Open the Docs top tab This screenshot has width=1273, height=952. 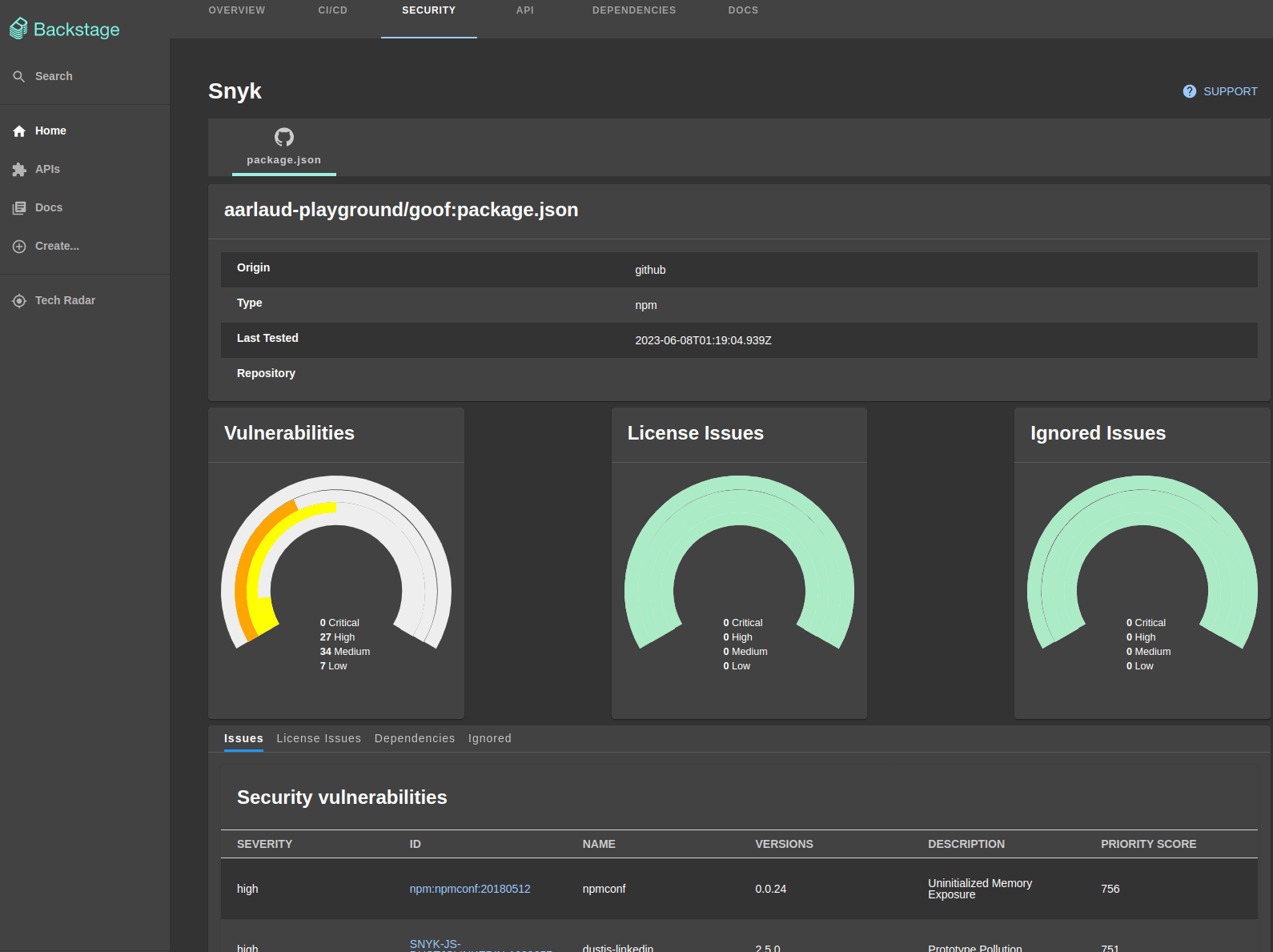tap(743, 10)
